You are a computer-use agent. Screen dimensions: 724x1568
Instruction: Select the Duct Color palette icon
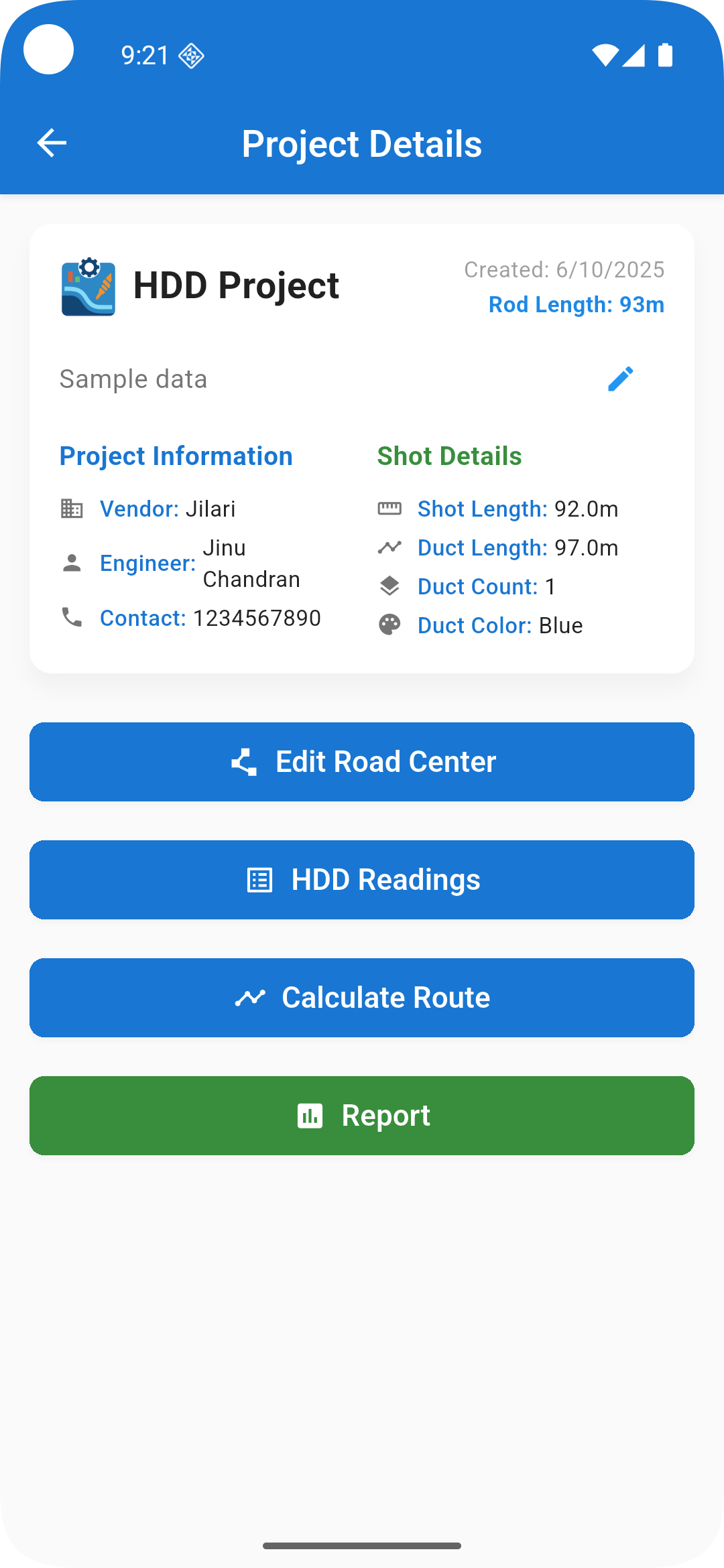tap(391, 625)
